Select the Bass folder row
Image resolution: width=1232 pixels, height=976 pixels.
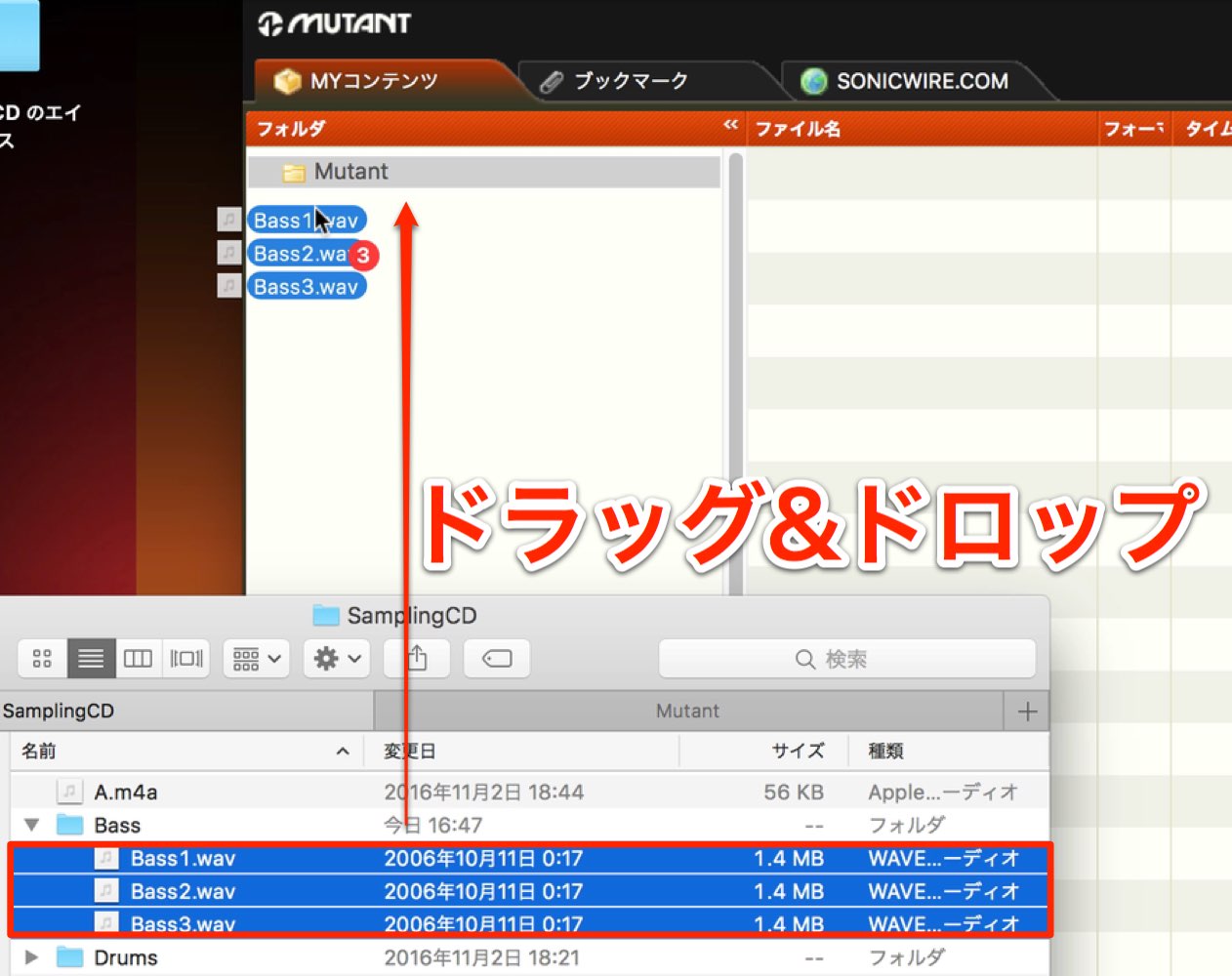[530, 825]
